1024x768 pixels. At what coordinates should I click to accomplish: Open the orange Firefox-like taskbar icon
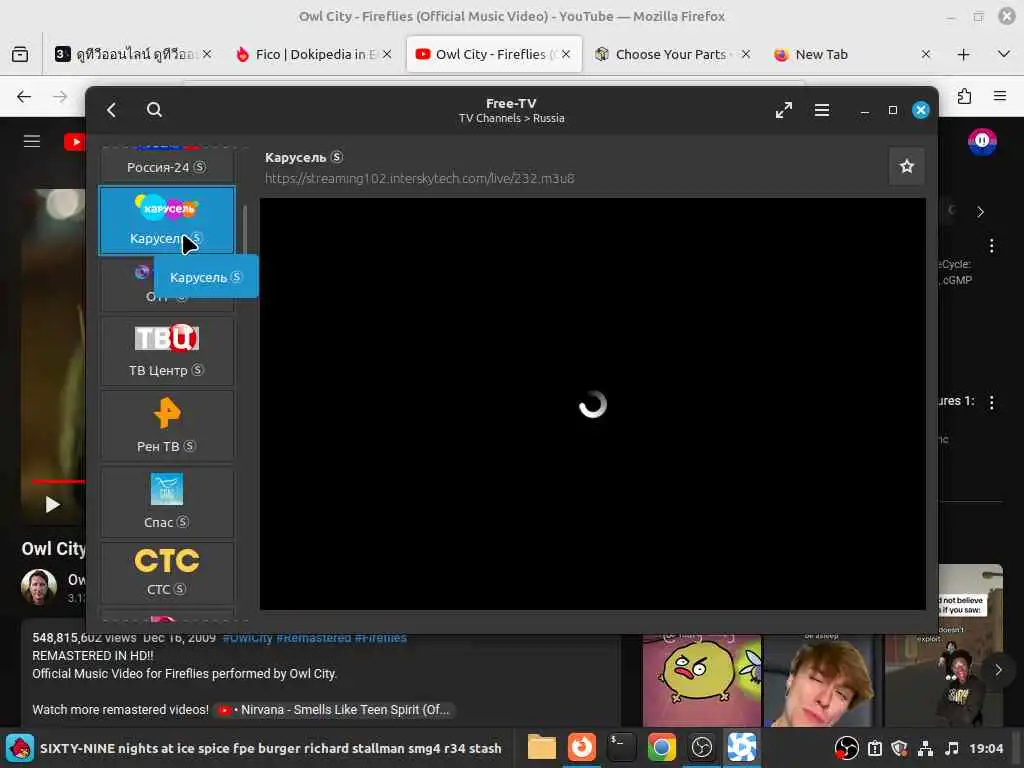point(581,748)
